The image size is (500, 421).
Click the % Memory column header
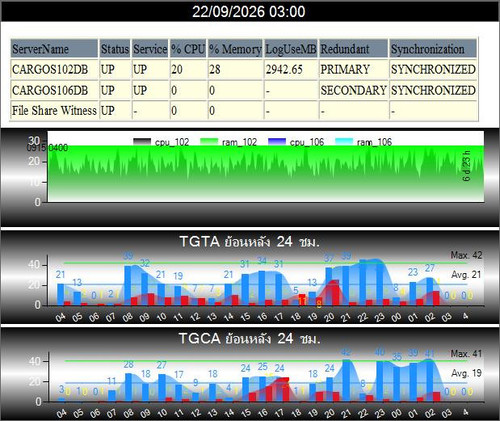(235, 49)
